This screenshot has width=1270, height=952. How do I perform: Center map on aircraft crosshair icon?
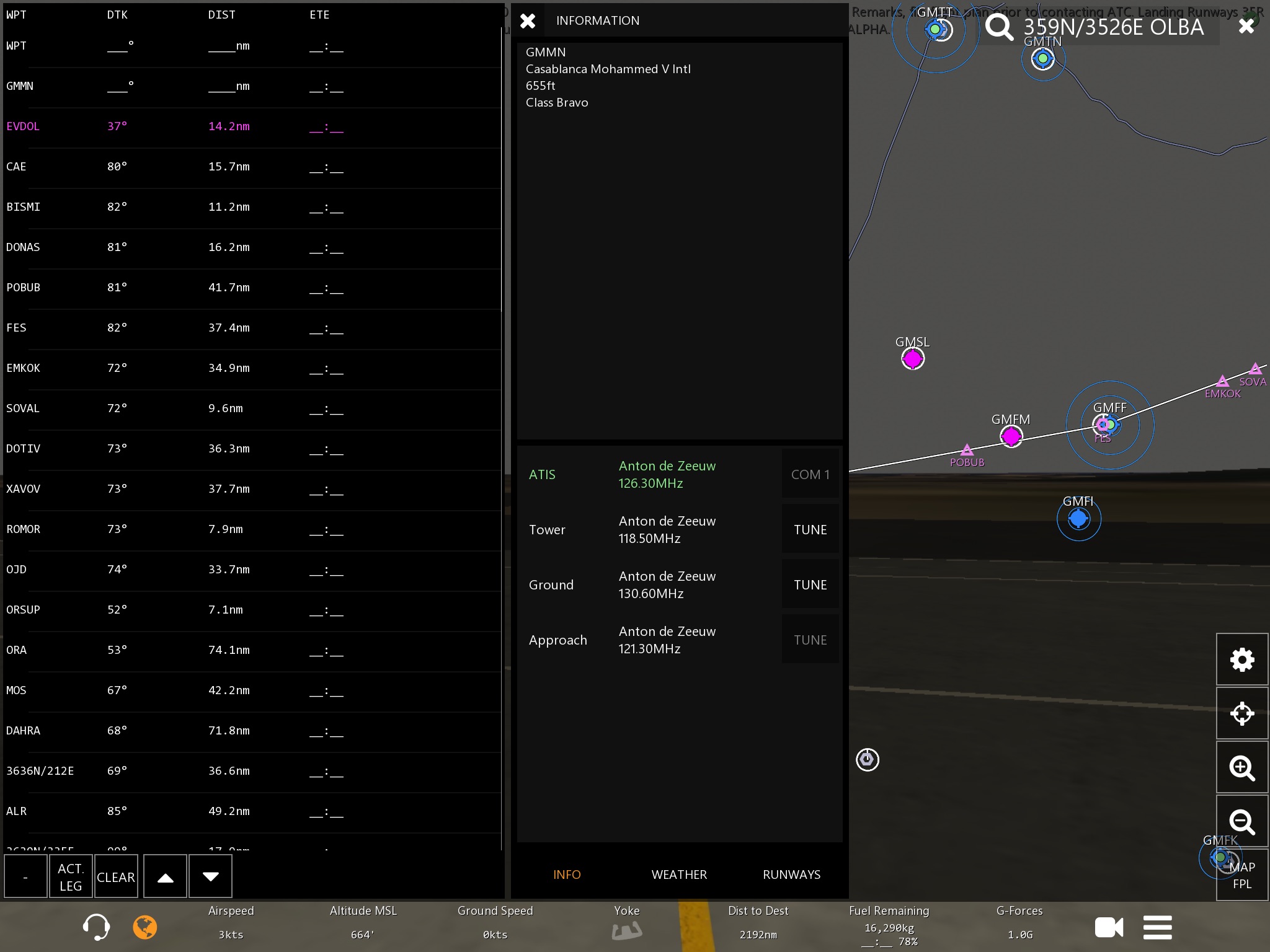1241,713
